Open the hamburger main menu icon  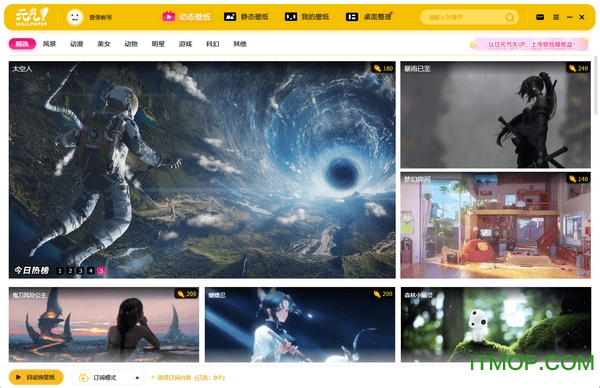click(x=556, y=17)
